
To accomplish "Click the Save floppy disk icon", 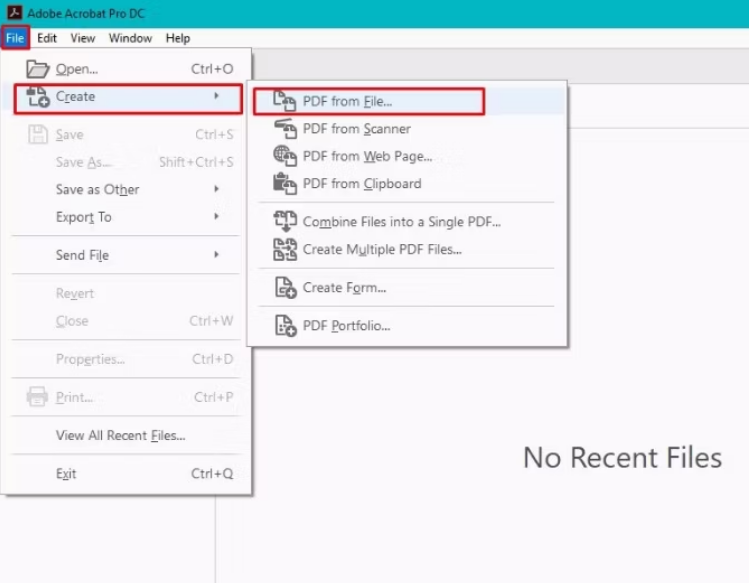I will [x=38, y=134].
